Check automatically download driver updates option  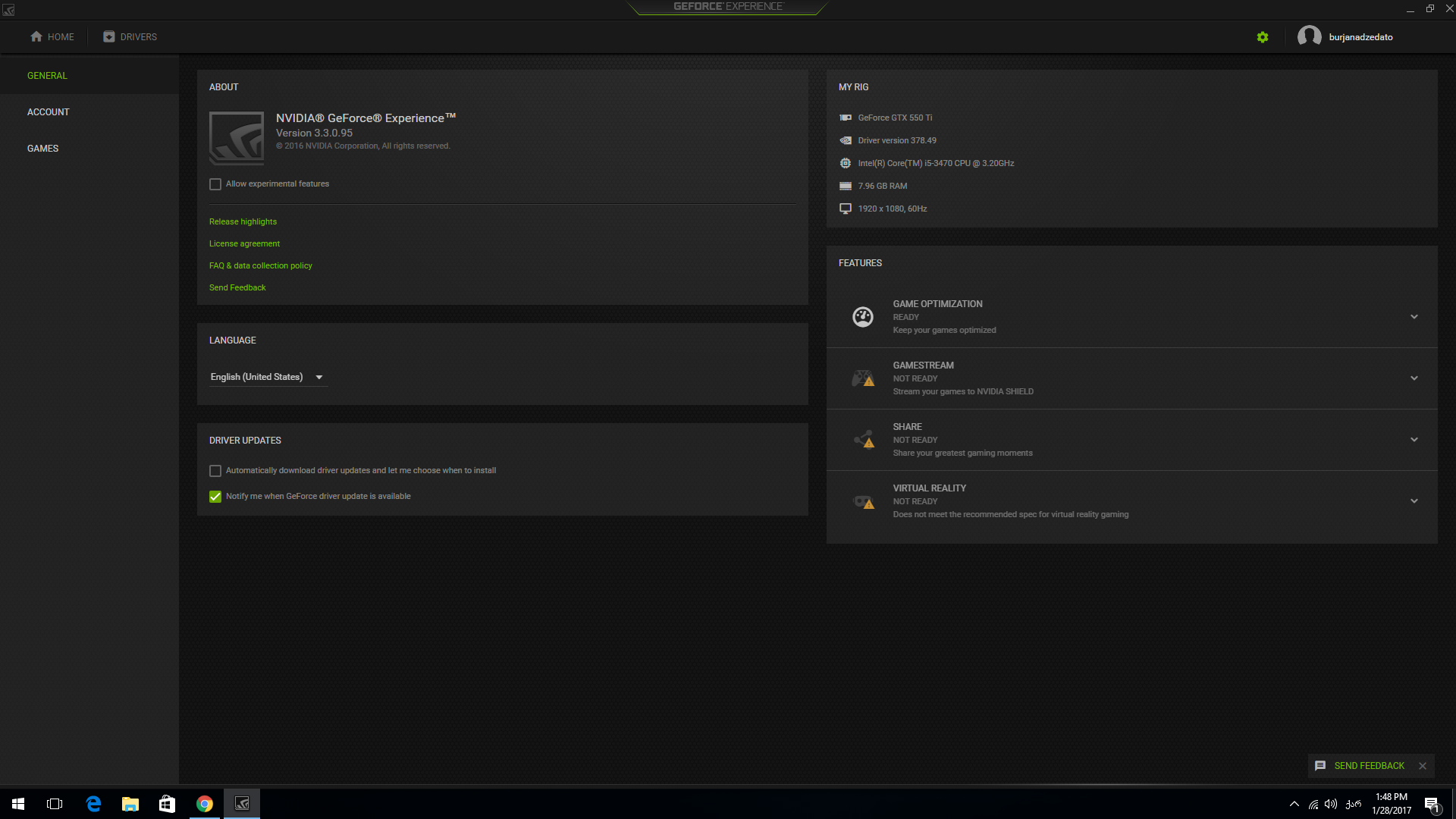tap(215, 471)
